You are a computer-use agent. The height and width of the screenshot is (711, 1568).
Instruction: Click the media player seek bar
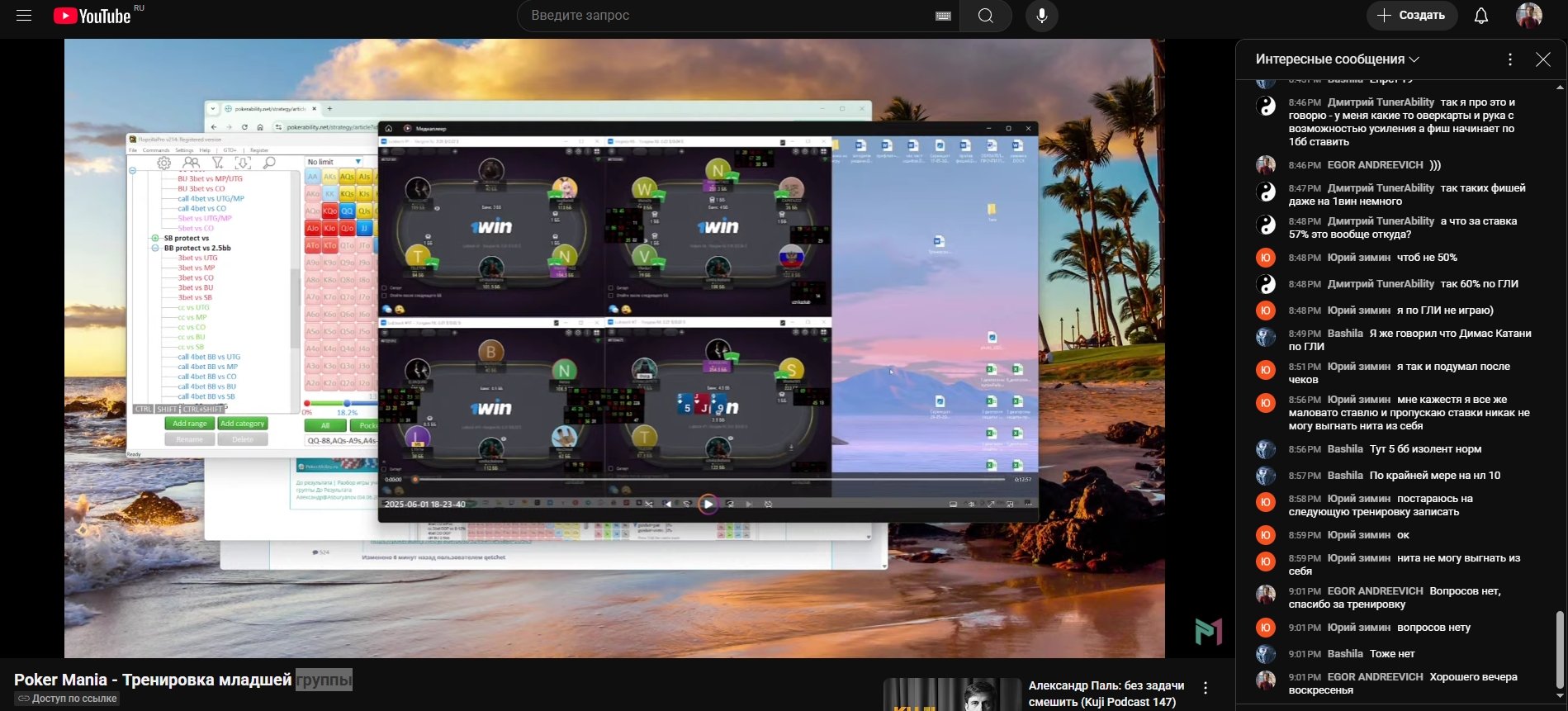pyautogui.click(x=708, y=479)
